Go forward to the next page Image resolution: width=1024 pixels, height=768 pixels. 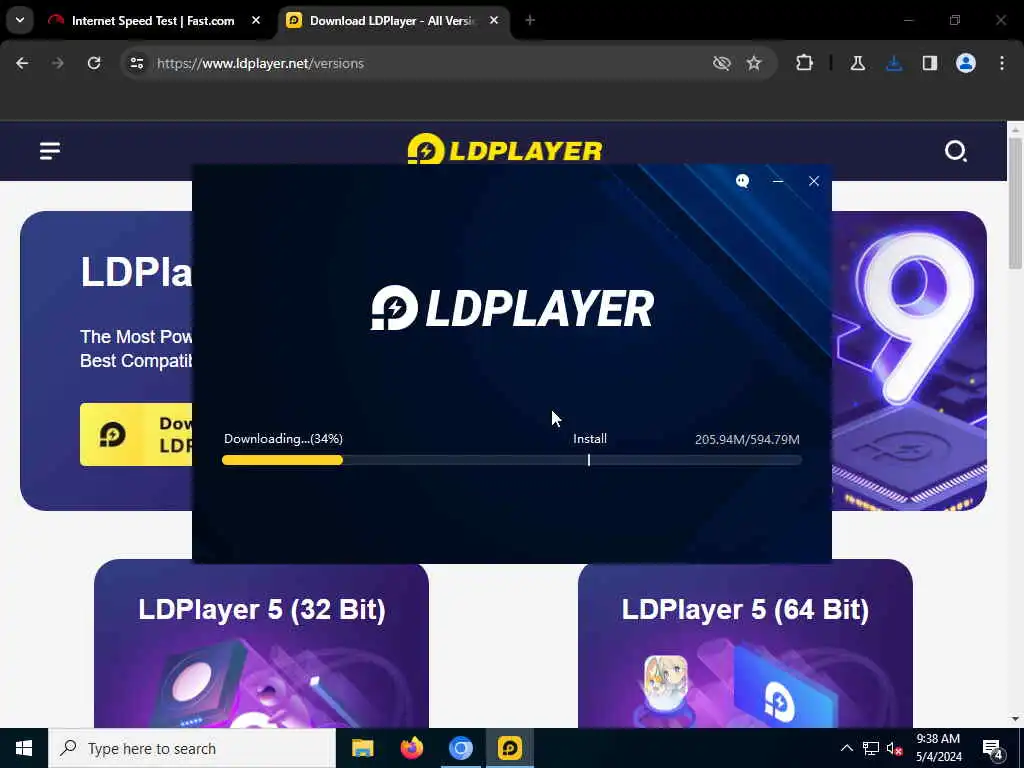coord(58,63)
